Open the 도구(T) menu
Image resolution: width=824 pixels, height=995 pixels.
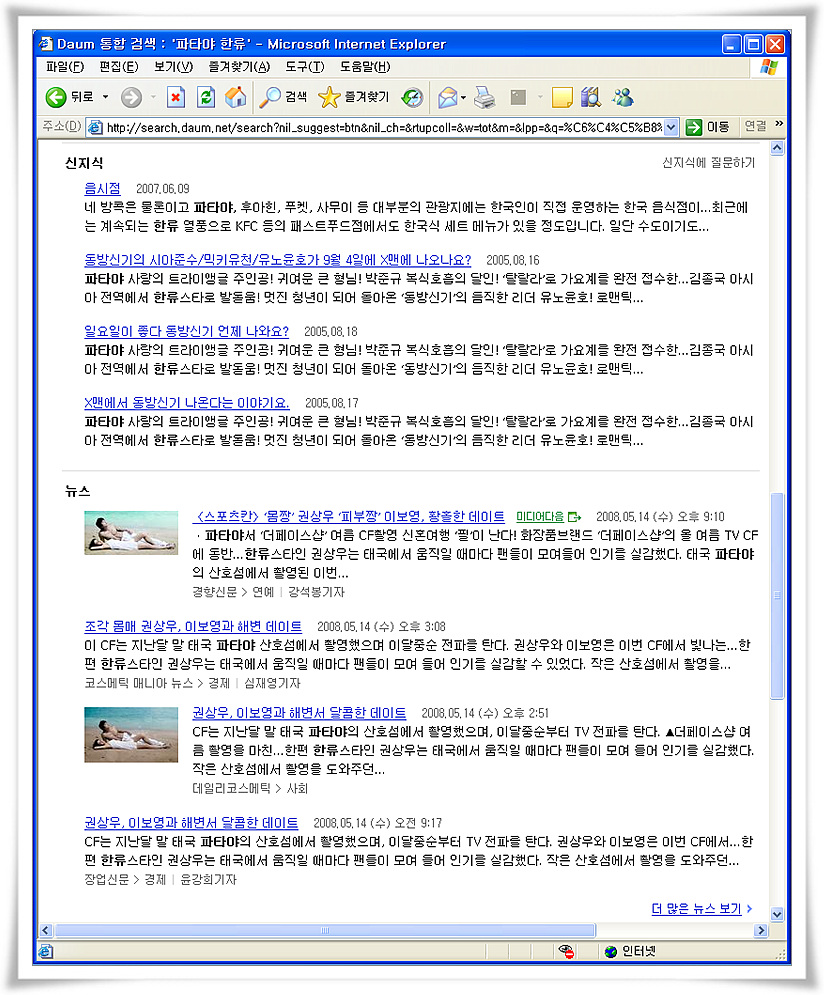pyautogui.click(x=304, y=67)
